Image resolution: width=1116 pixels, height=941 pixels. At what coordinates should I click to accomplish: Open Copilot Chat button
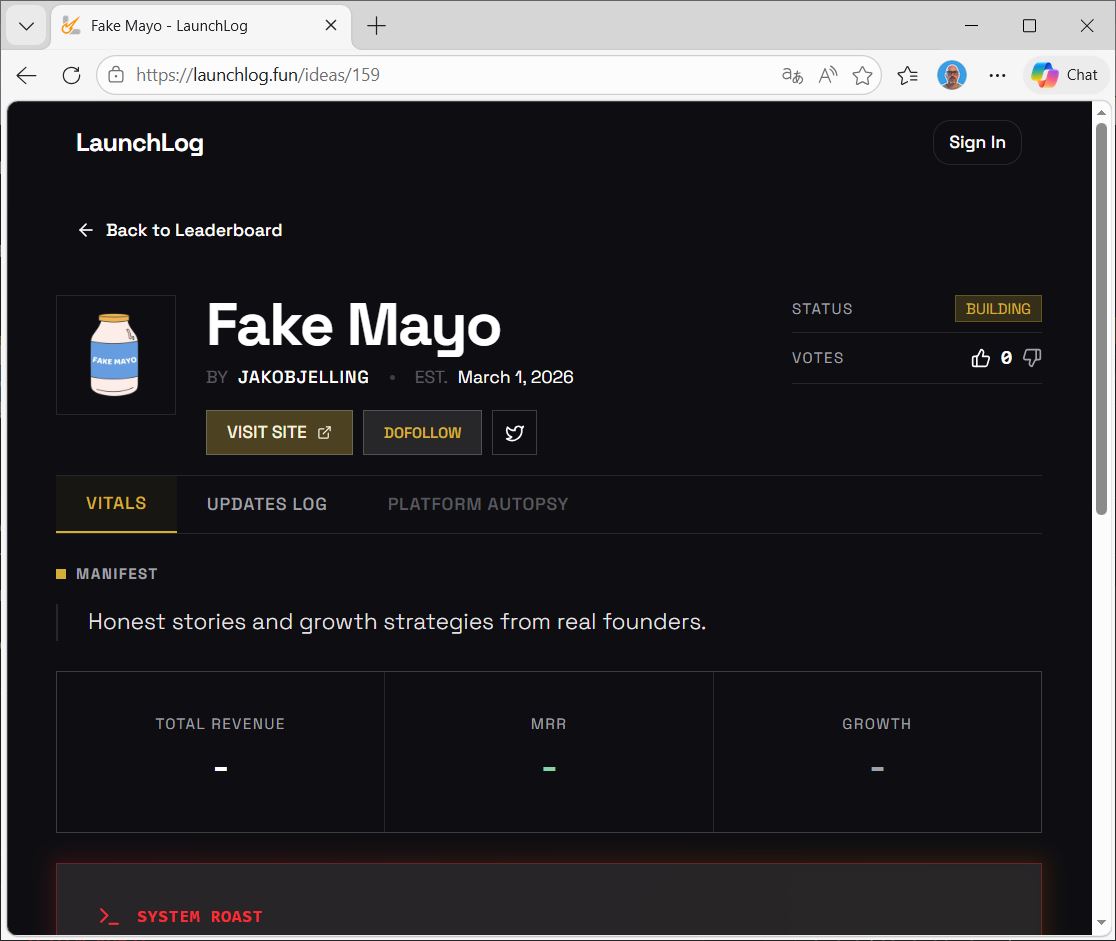pyautogui.click(x=1065, y=75)
